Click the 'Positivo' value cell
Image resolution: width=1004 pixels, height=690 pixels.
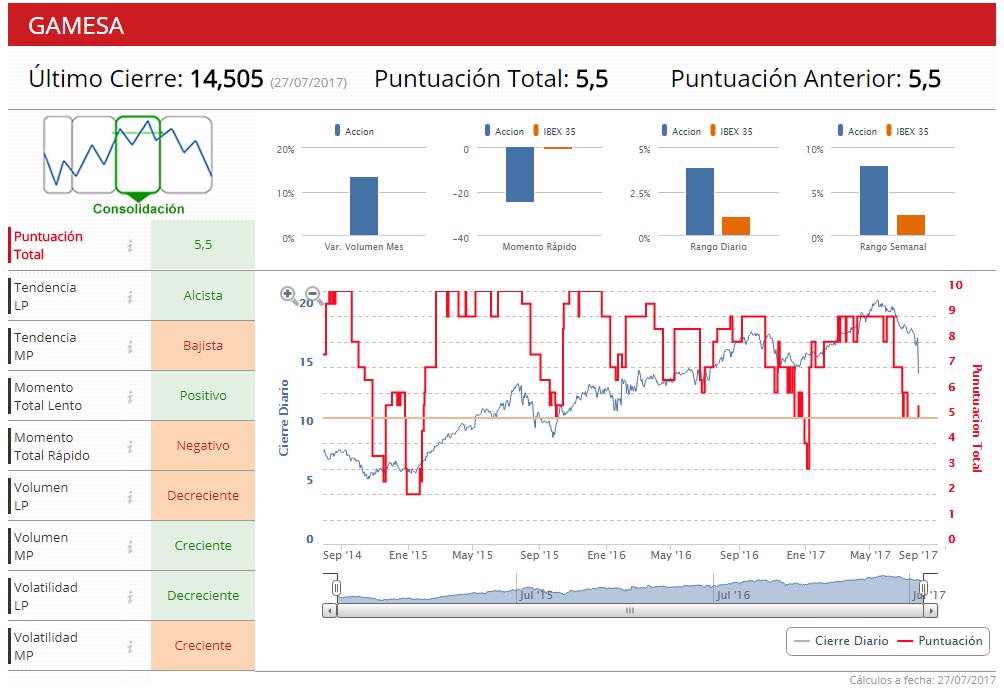point(203,396)
